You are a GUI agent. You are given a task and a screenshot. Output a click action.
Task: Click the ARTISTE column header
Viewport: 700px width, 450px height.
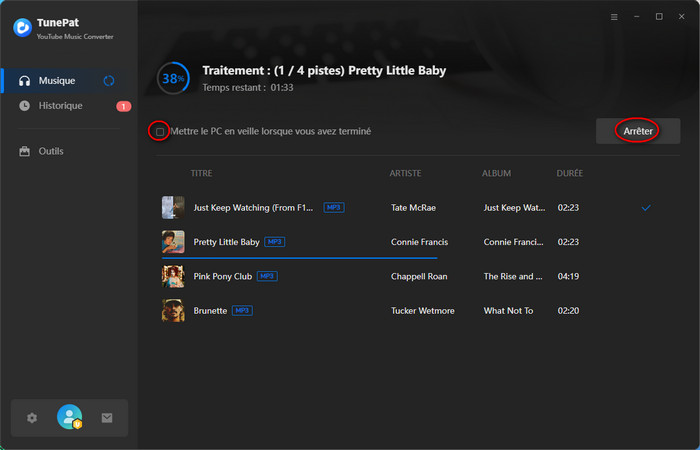[x=405, y=173]
